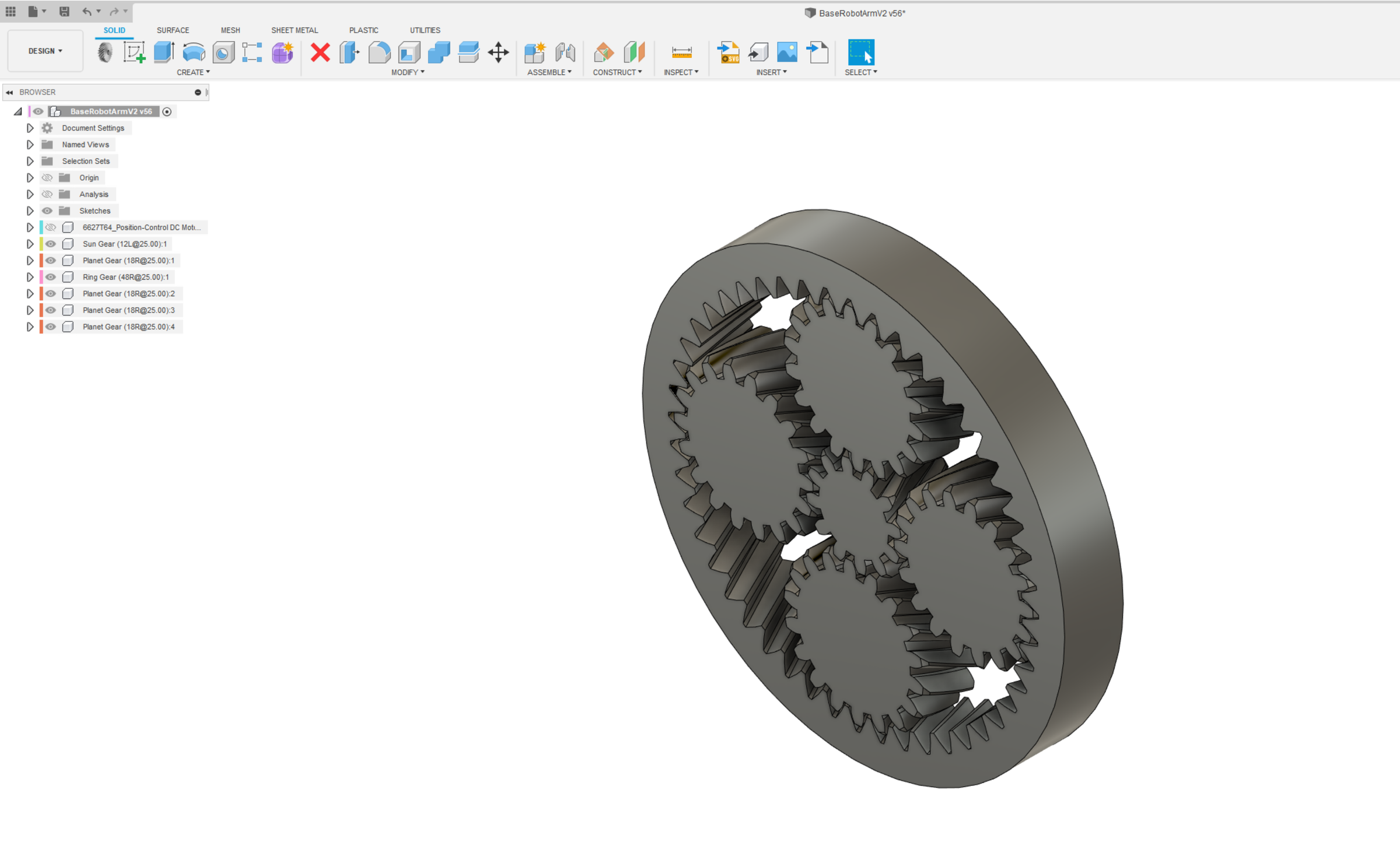Save the current design
Viewport: 1400px width, 856px height.
64,11
